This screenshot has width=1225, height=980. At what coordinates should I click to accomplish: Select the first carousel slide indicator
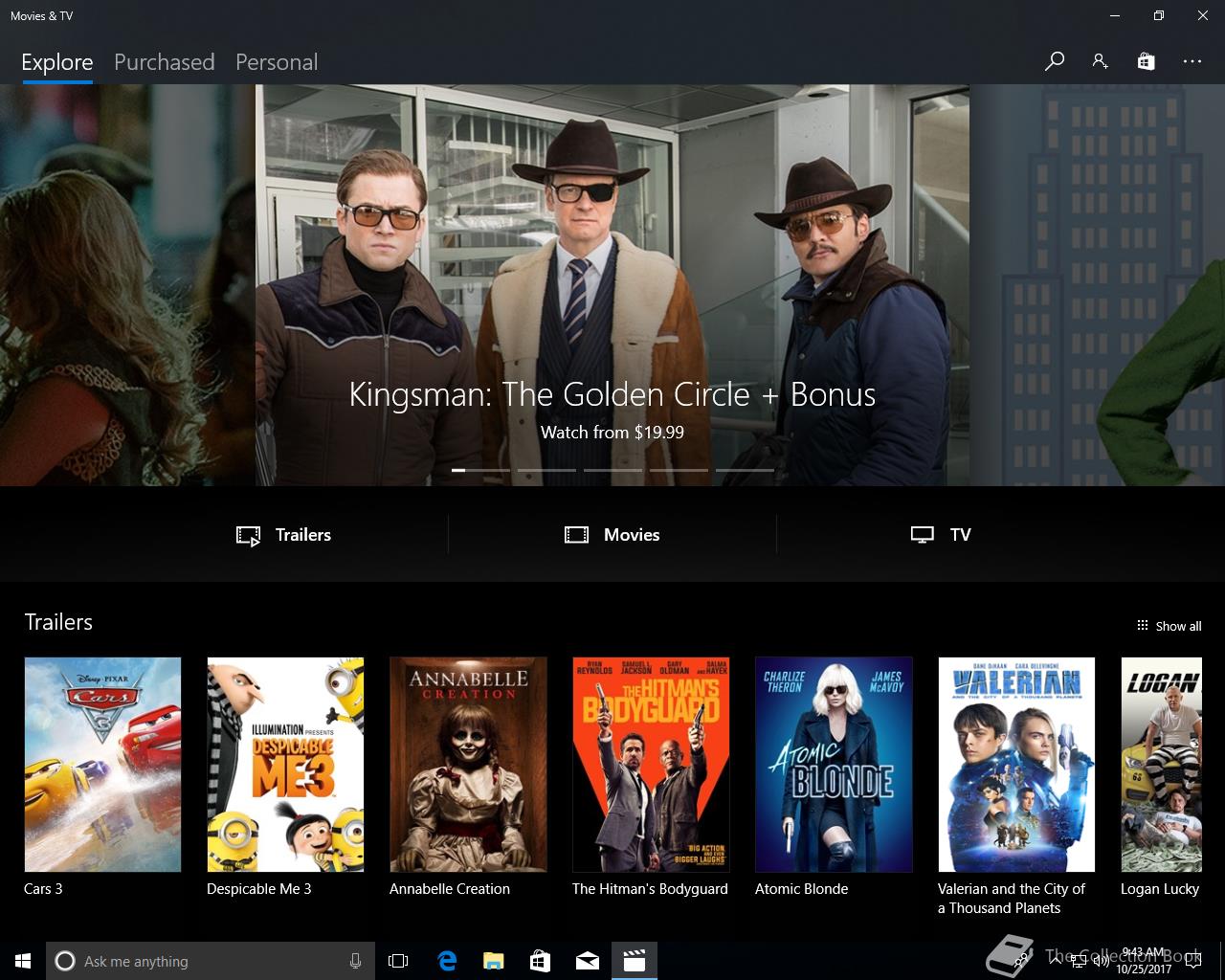[x=480, y=470]
